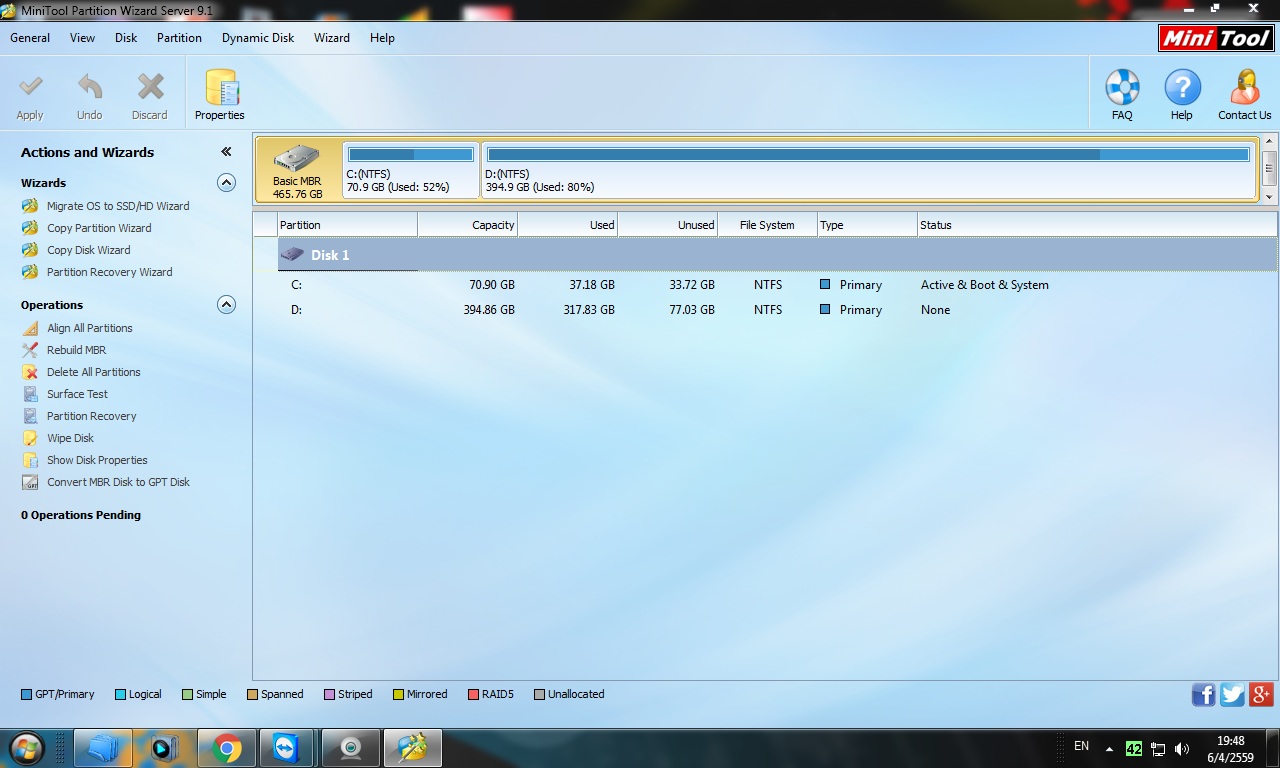Open the Dynamic Disk menu
The width and height of the screenshot is (1280, 768).
pos(258,38)
